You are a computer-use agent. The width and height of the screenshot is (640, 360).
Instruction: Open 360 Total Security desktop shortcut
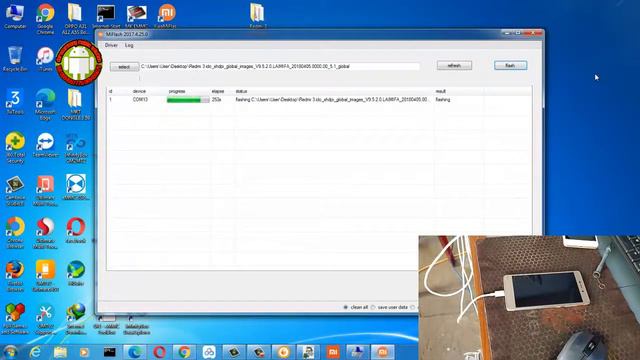(15, 148)
